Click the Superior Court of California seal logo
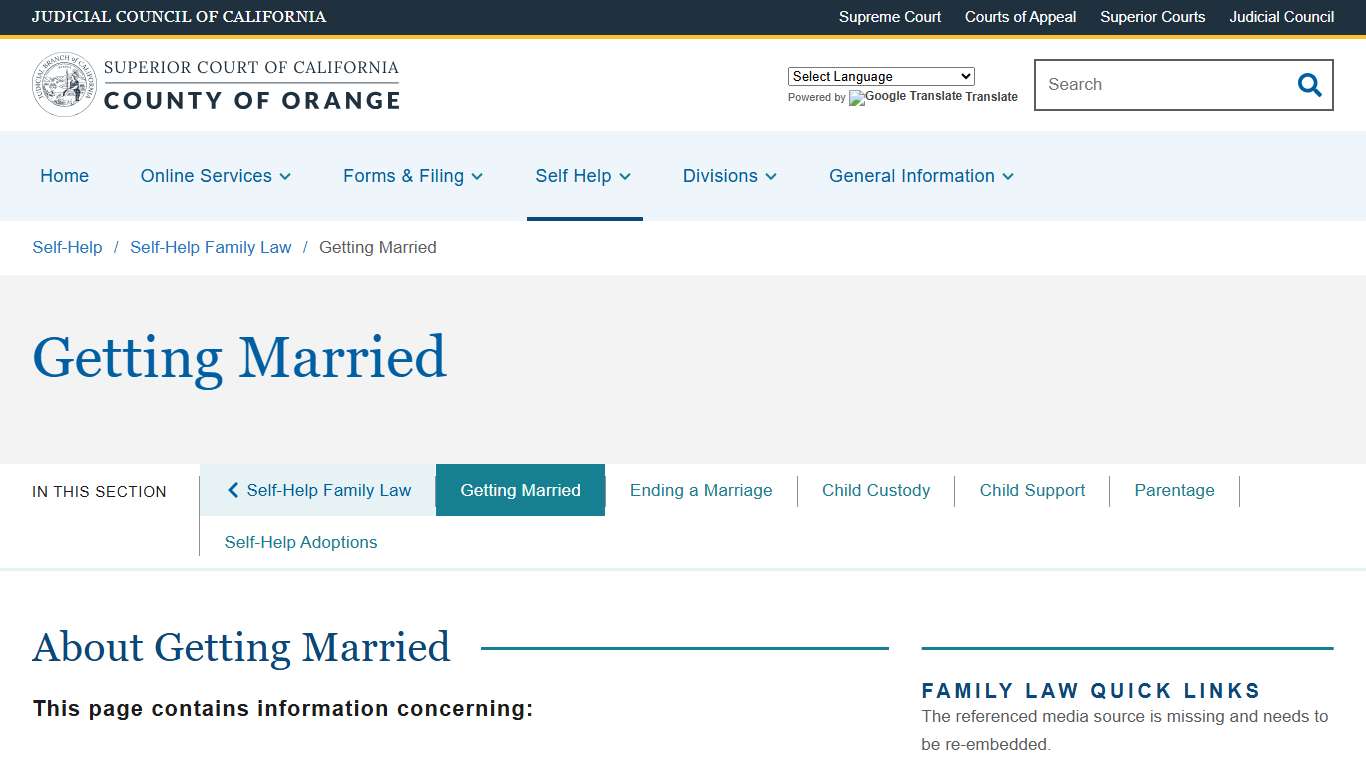The image size is (1366, 768). click(63, 84)
